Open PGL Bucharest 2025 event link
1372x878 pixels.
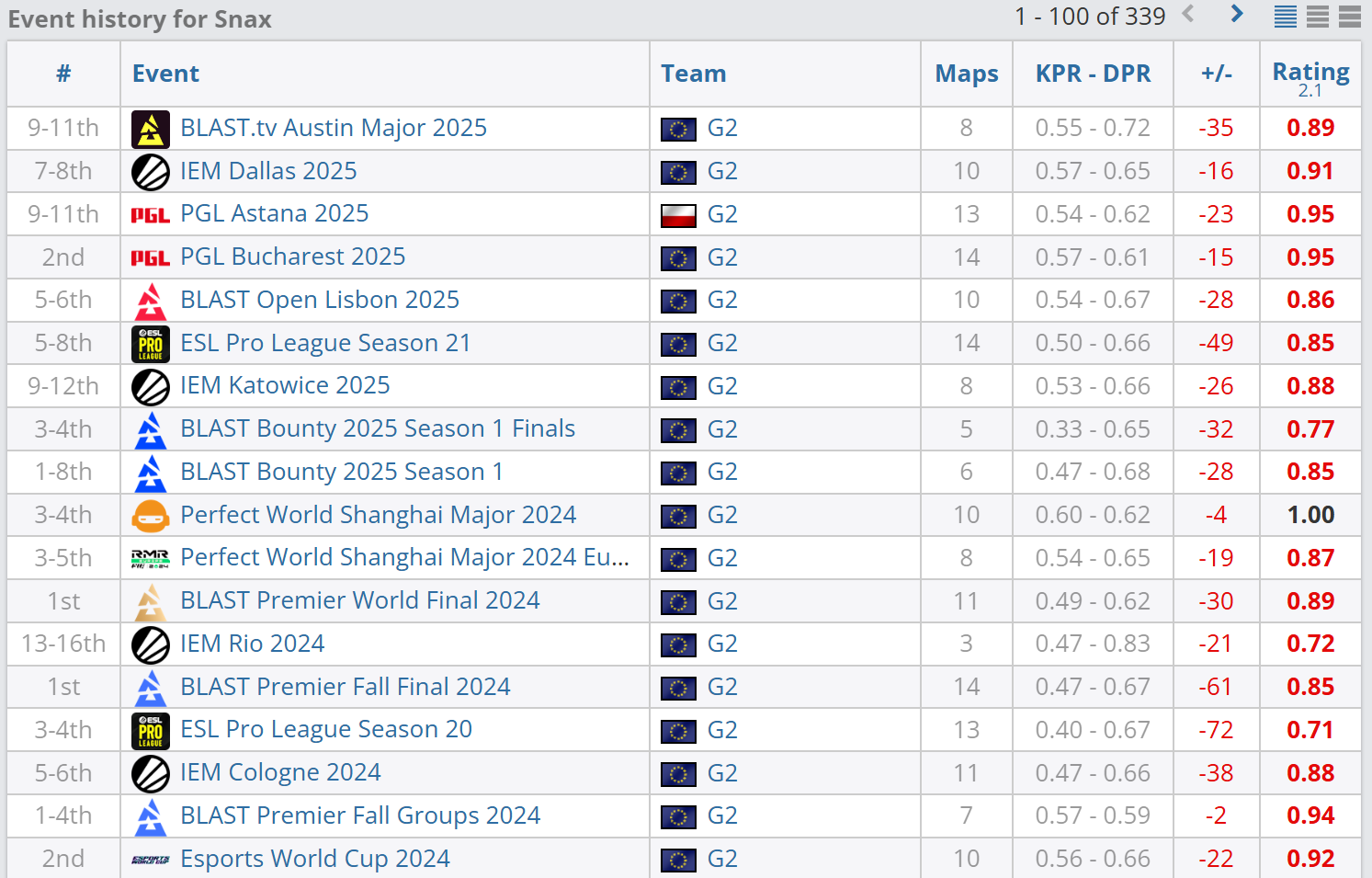pos(293,257)
